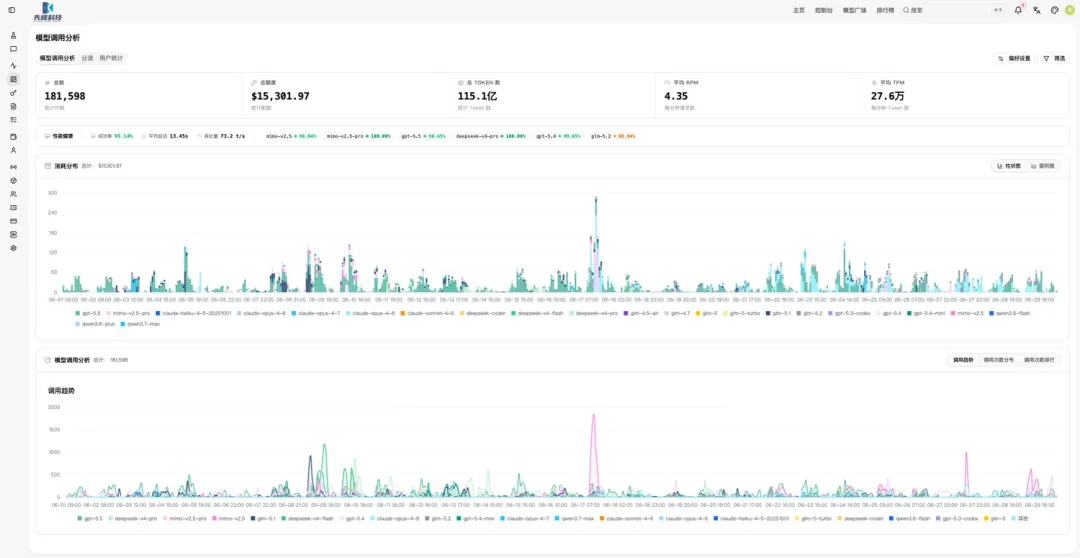
Task: Switch chart to 面积图 view
Action: click(1043, 166)
